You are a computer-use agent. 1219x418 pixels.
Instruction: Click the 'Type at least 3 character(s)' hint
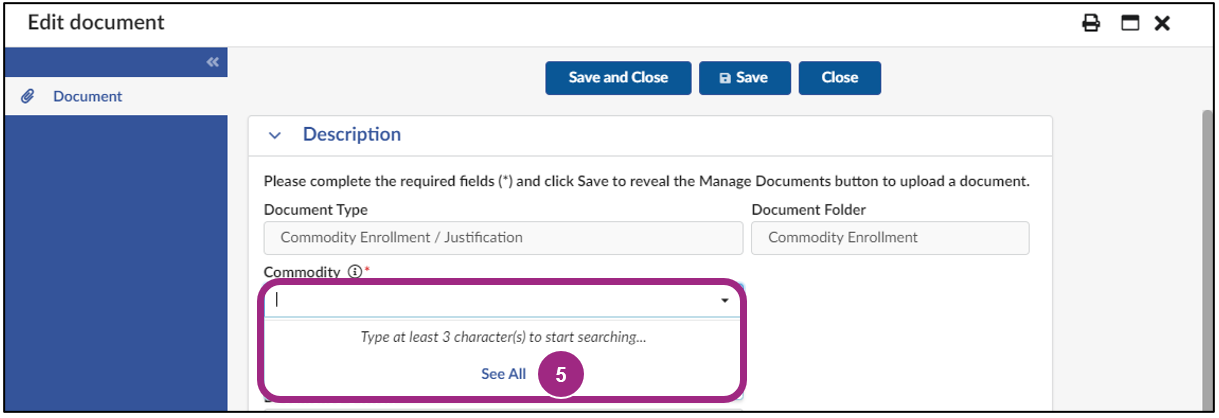pos(503,337)
